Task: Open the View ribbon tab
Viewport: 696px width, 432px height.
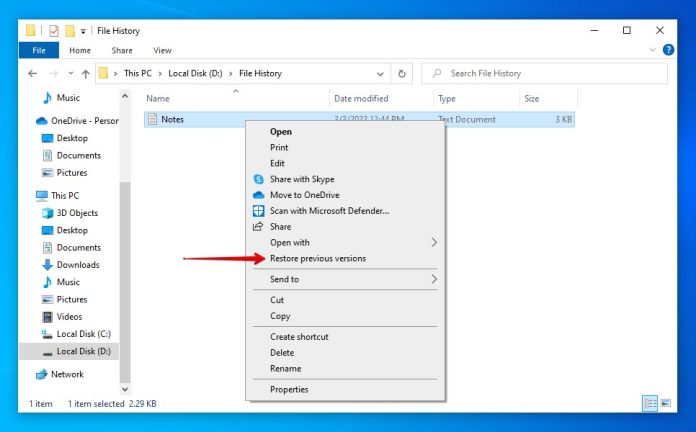Action: (x=162, y=50)
